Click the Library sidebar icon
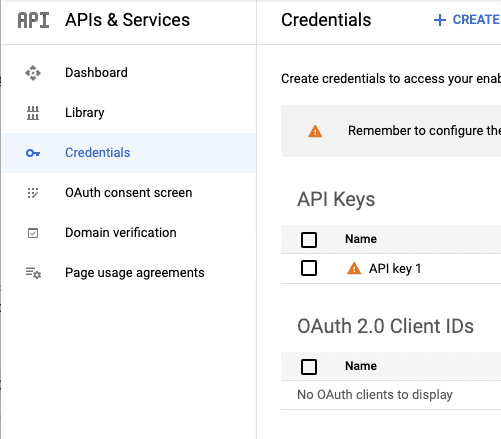This screenshot has width=501, height=439. coord(33,113)
